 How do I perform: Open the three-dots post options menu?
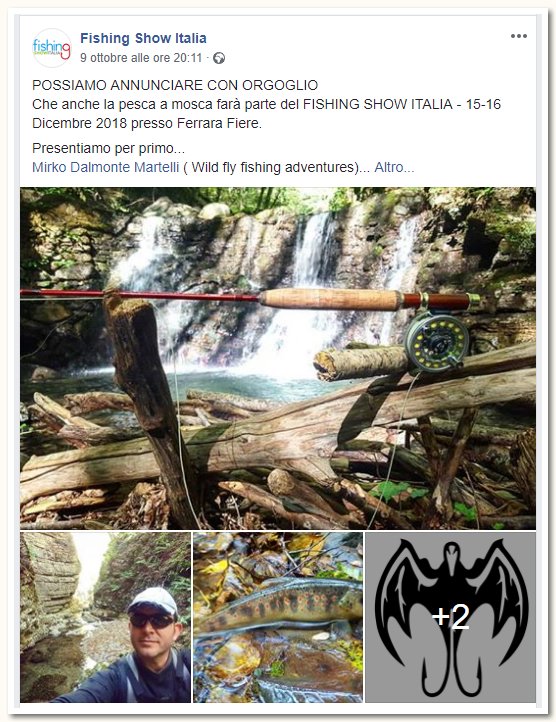point(519,36)
